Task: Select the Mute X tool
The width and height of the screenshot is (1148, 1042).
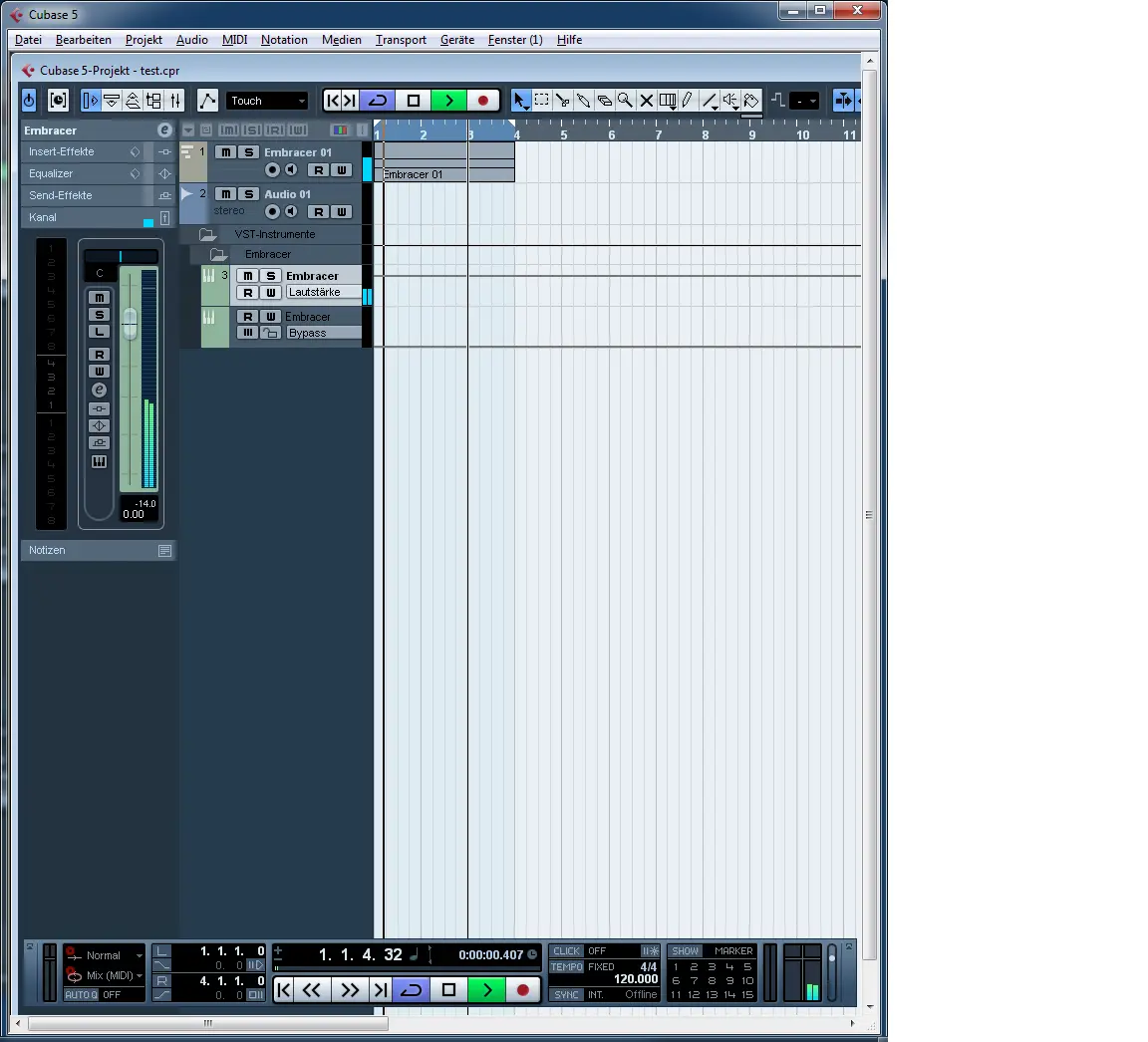Action: 646,101
